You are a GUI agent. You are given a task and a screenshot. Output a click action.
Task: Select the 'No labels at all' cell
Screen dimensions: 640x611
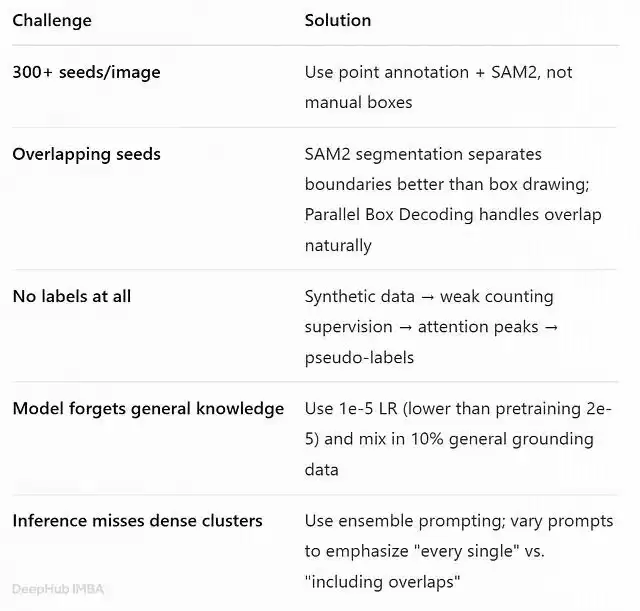72,296
